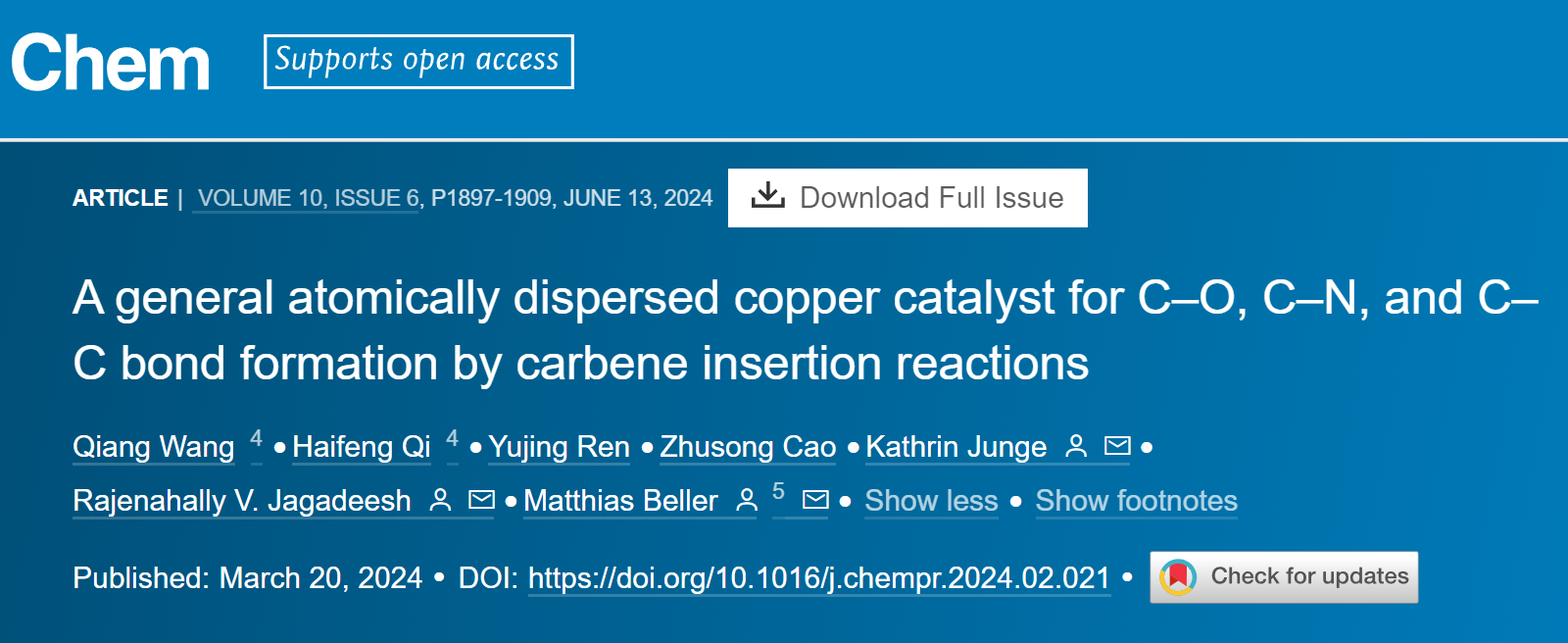
Task: Click the email icon beside Rajenahally V. Jagadeesh
Action: pyautogui.click(x=481, y=500)
